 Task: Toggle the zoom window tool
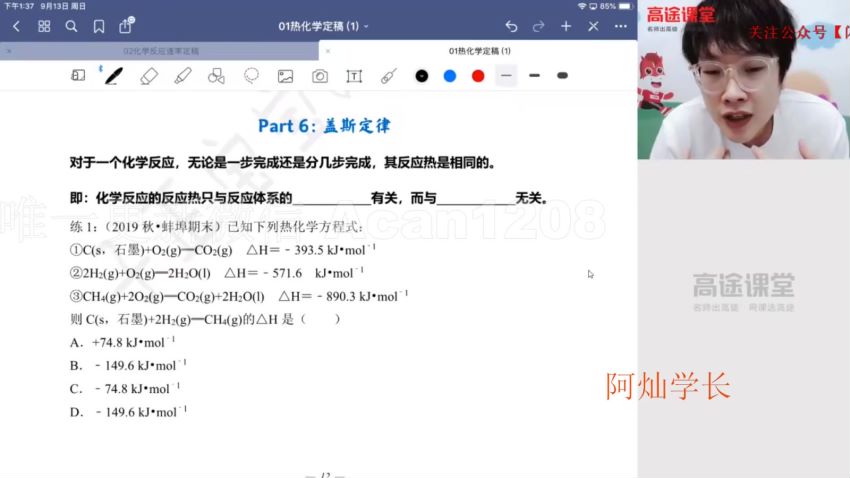(x=78, y=75)
